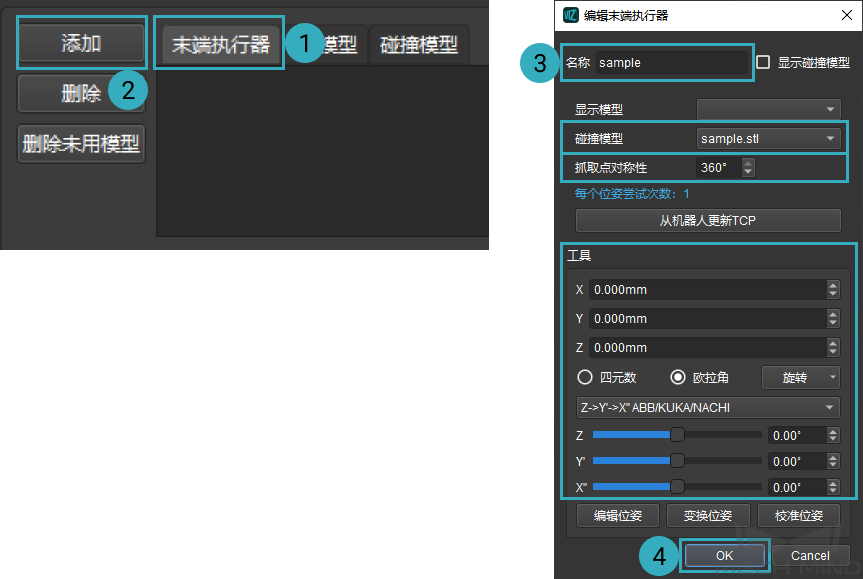Click the Mech-Viz logo icon in the title bar
Image resolution: width=863 pixels, height=579 pixels.
tap(571, 15)
